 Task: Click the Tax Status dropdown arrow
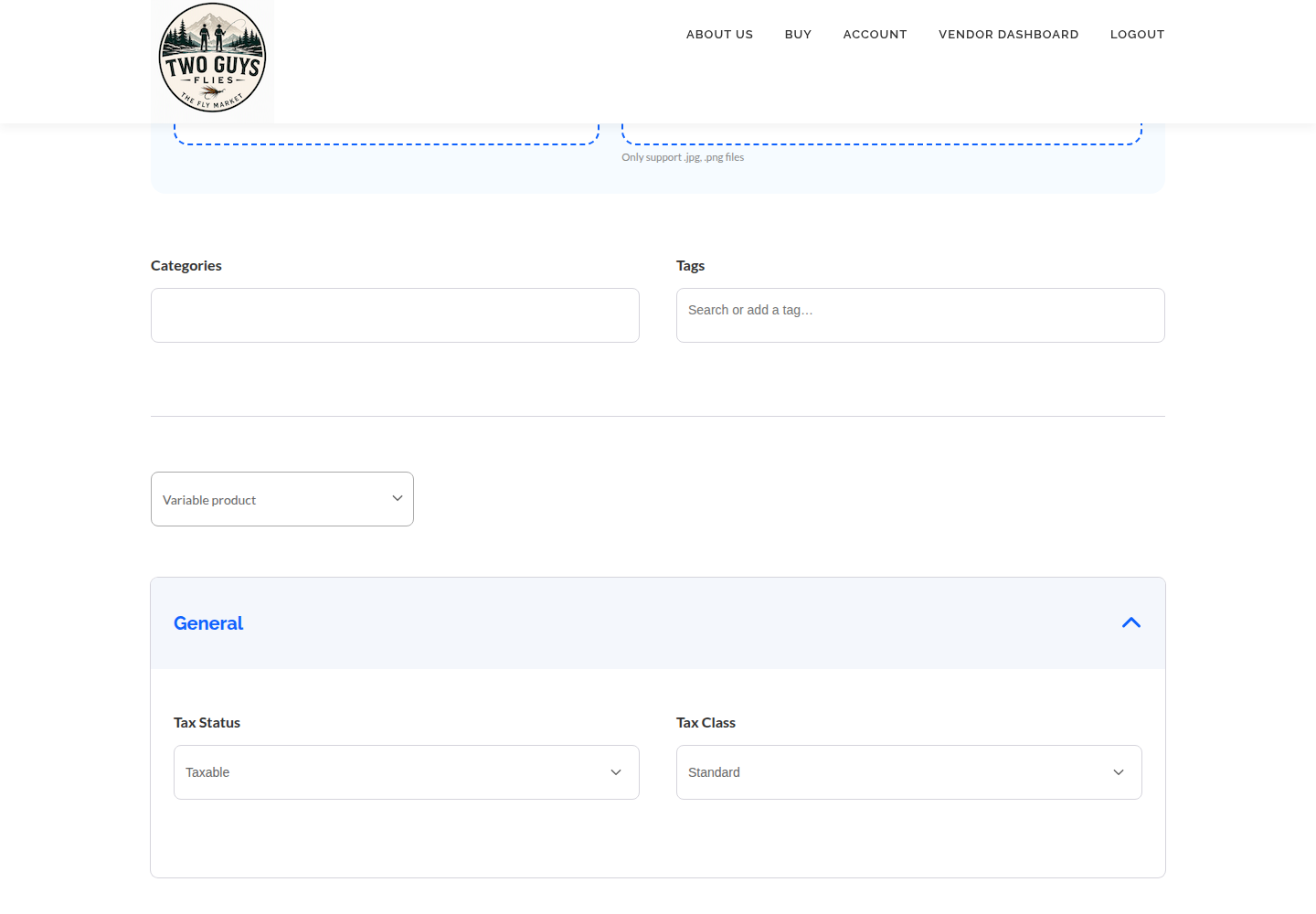(616, 772)
